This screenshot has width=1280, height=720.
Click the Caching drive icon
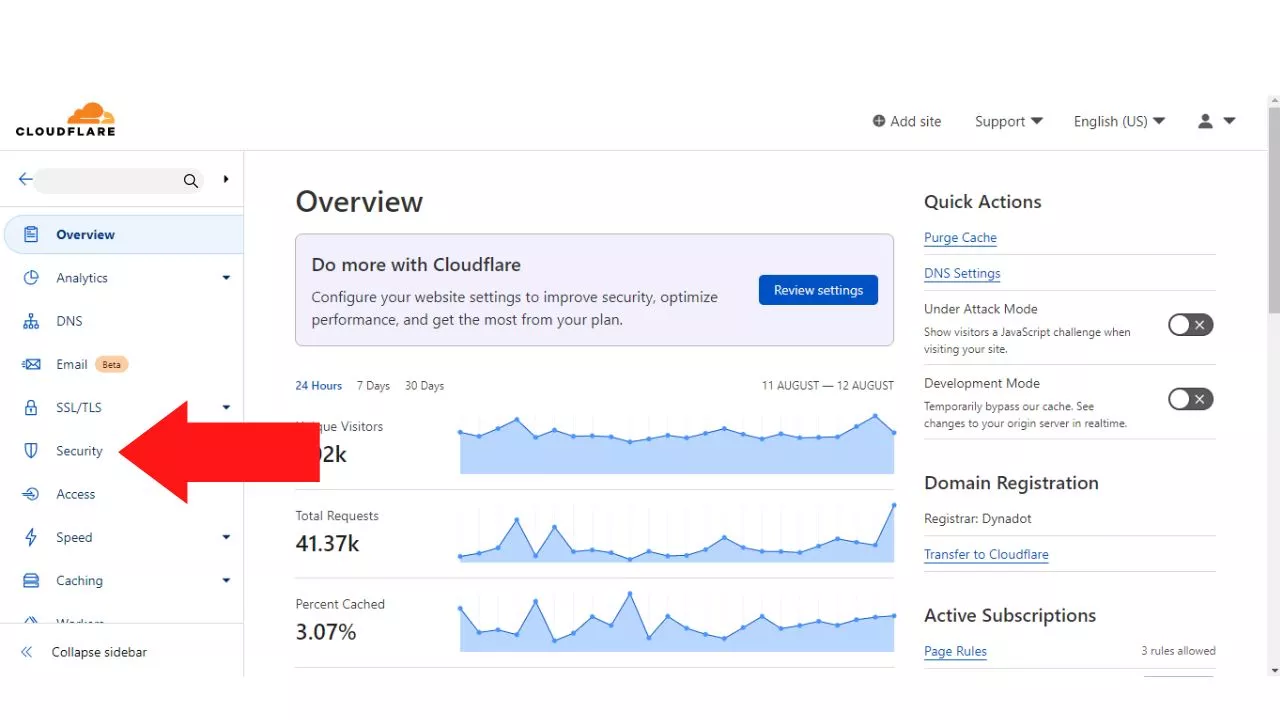[x=31, y=580]
